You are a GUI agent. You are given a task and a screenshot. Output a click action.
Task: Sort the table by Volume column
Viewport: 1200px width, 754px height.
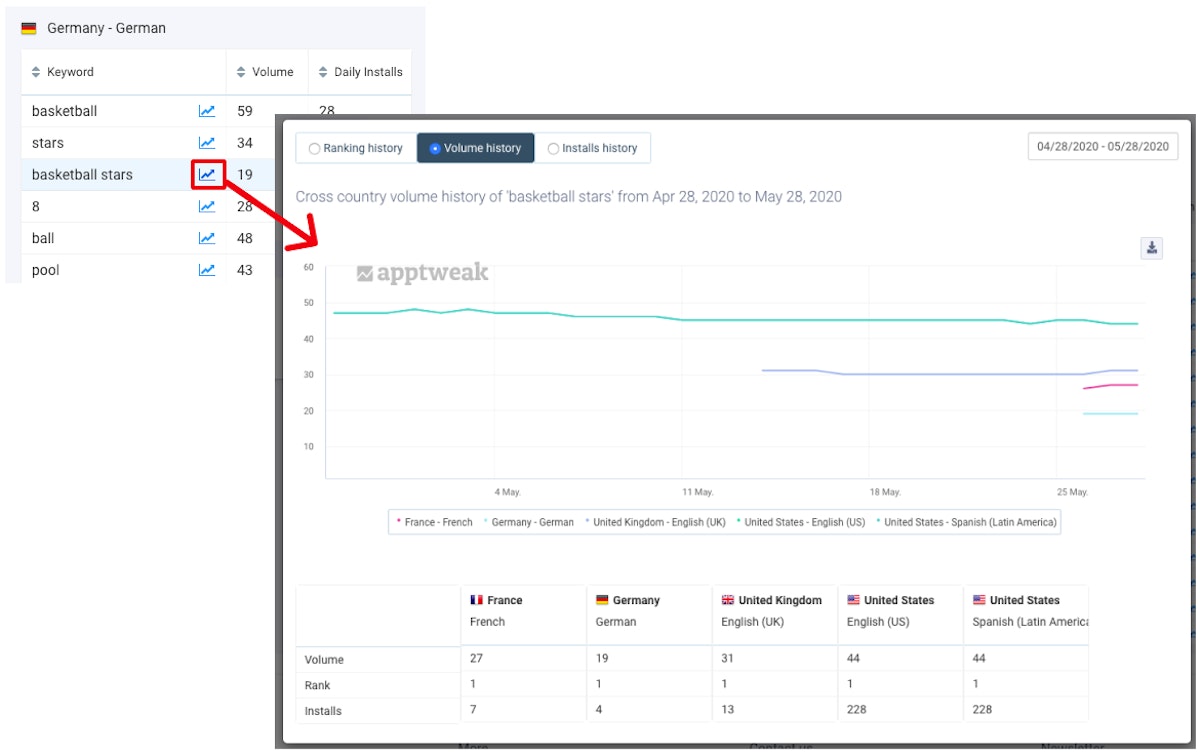[x=266, y=72]
